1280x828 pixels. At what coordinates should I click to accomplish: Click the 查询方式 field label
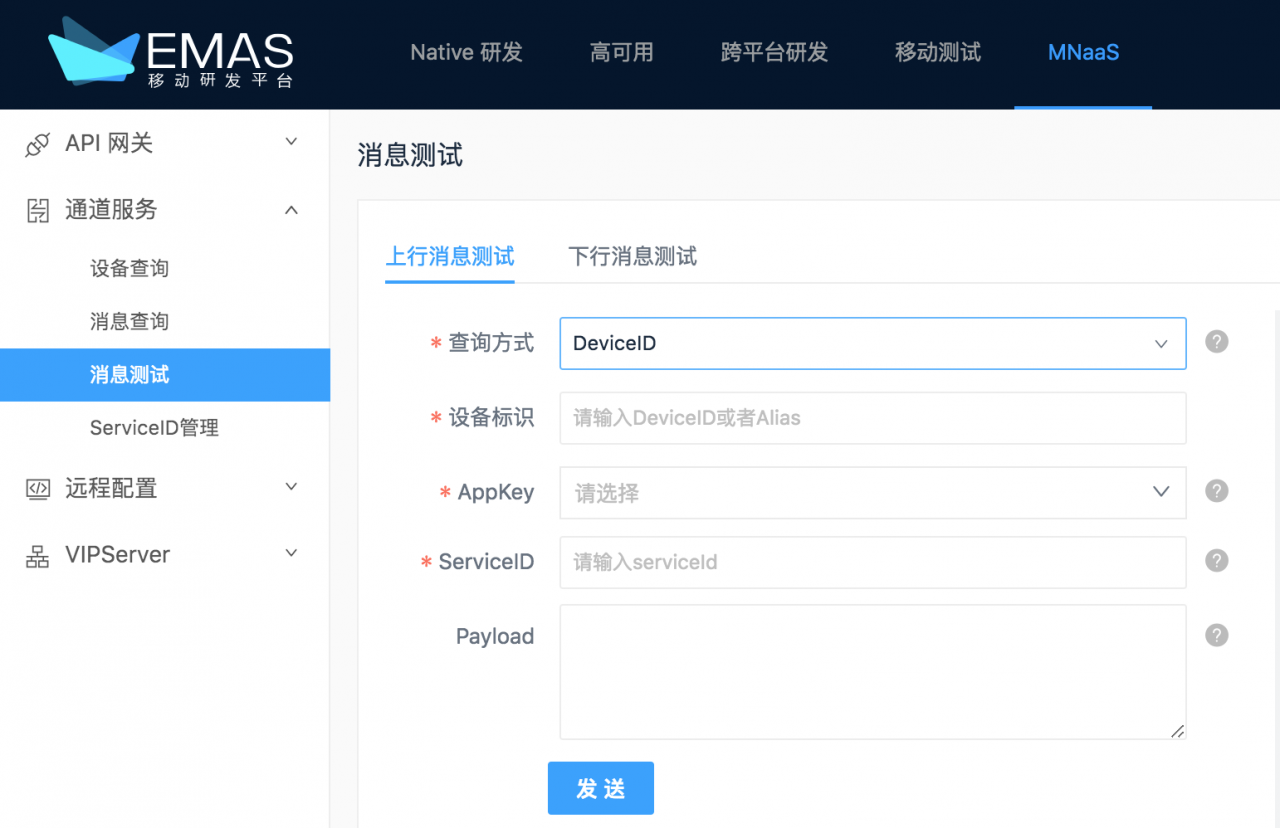[490, 343]
